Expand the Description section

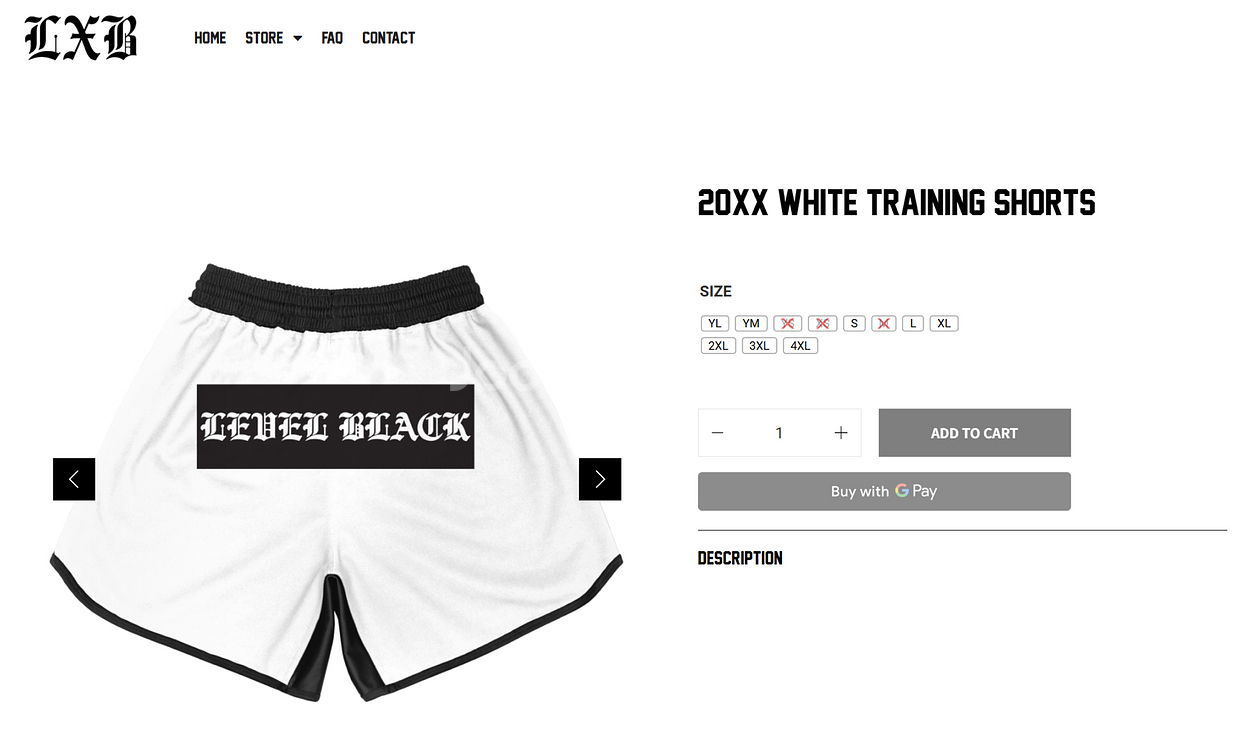(740, 558)
